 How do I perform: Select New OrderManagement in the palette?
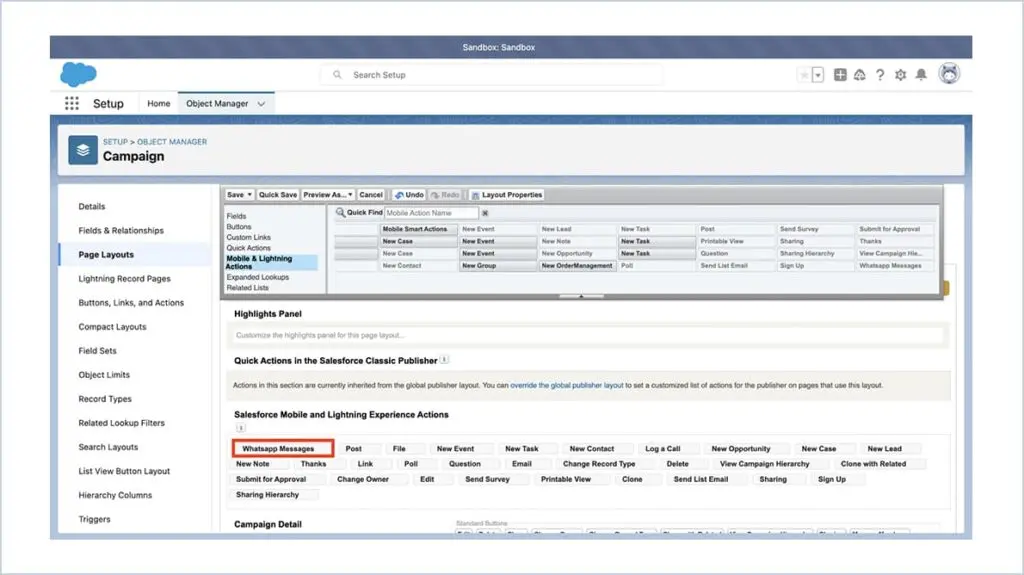577,266
